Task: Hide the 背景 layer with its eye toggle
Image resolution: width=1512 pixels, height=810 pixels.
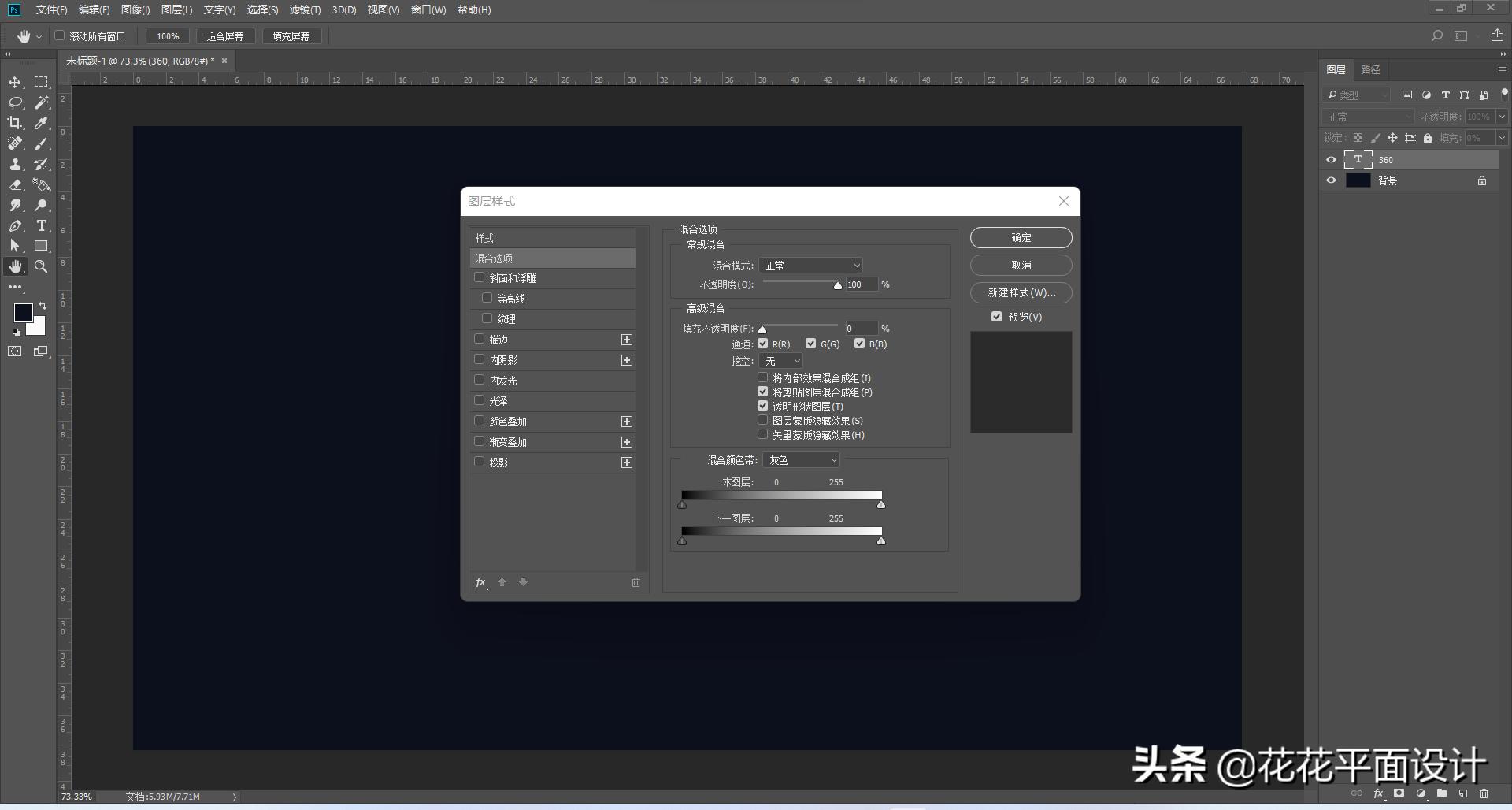Action: coord(1331,180)
